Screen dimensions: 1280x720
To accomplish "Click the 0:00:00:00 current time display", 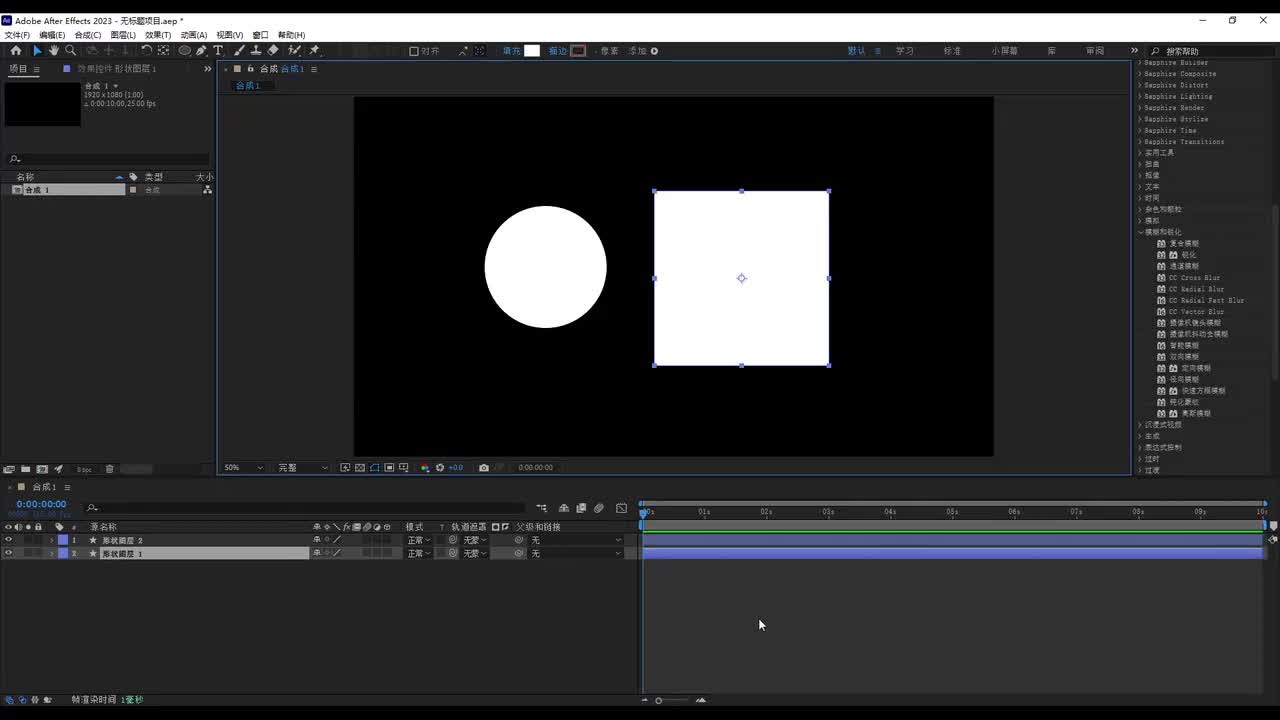I will 41,504.
